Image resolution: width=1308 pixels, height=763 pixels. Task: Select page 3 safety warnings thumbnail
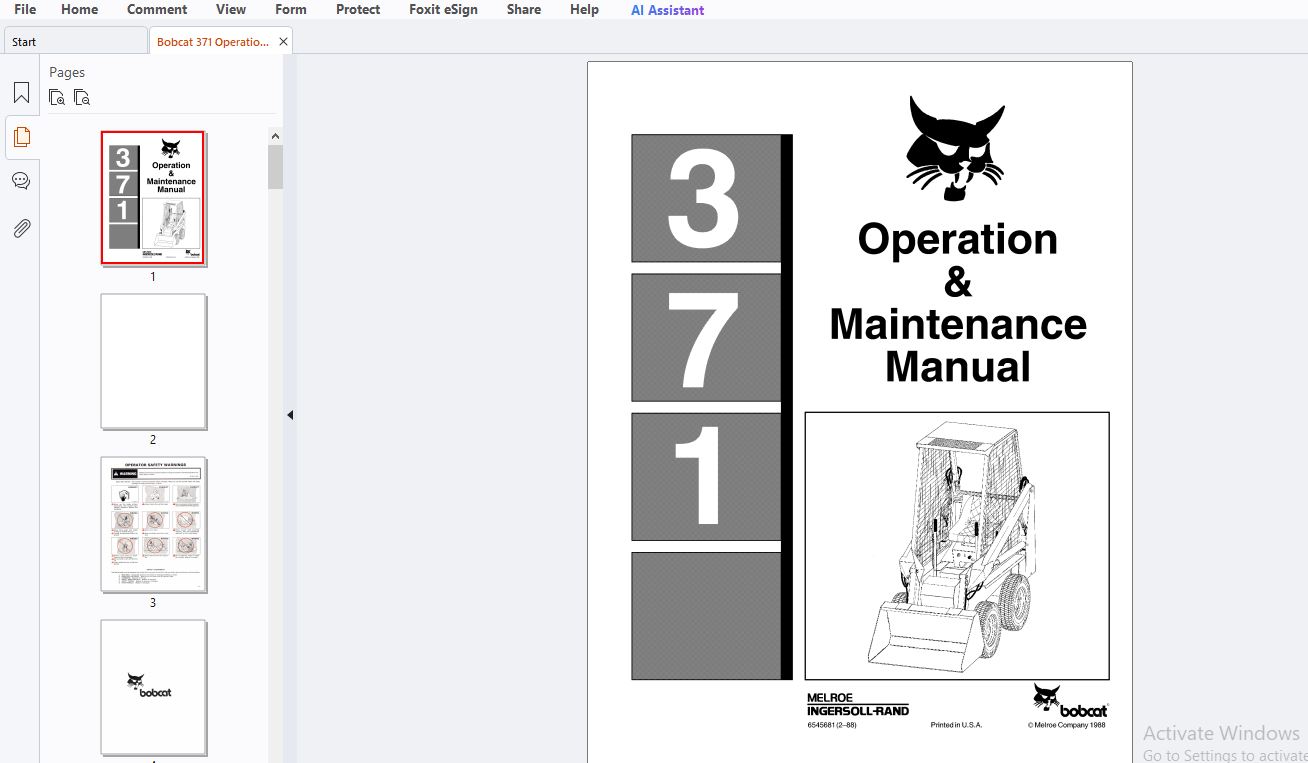(153, 525)
